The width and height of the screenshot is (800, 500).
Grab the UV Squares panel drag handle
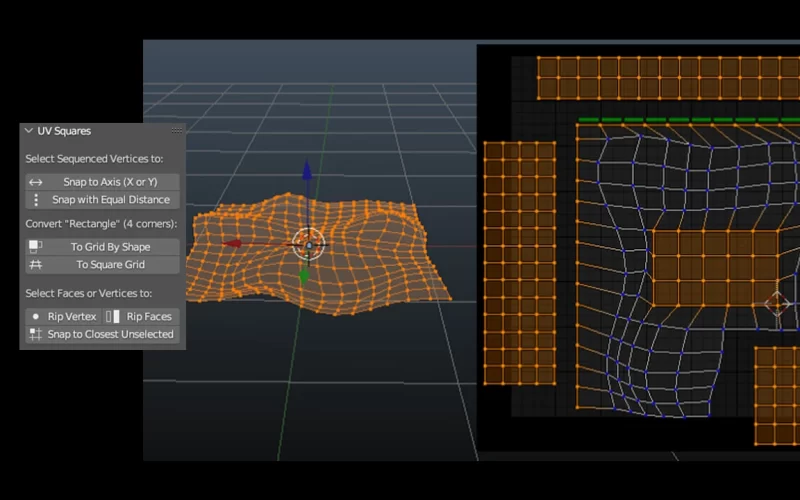click(177, 131)
